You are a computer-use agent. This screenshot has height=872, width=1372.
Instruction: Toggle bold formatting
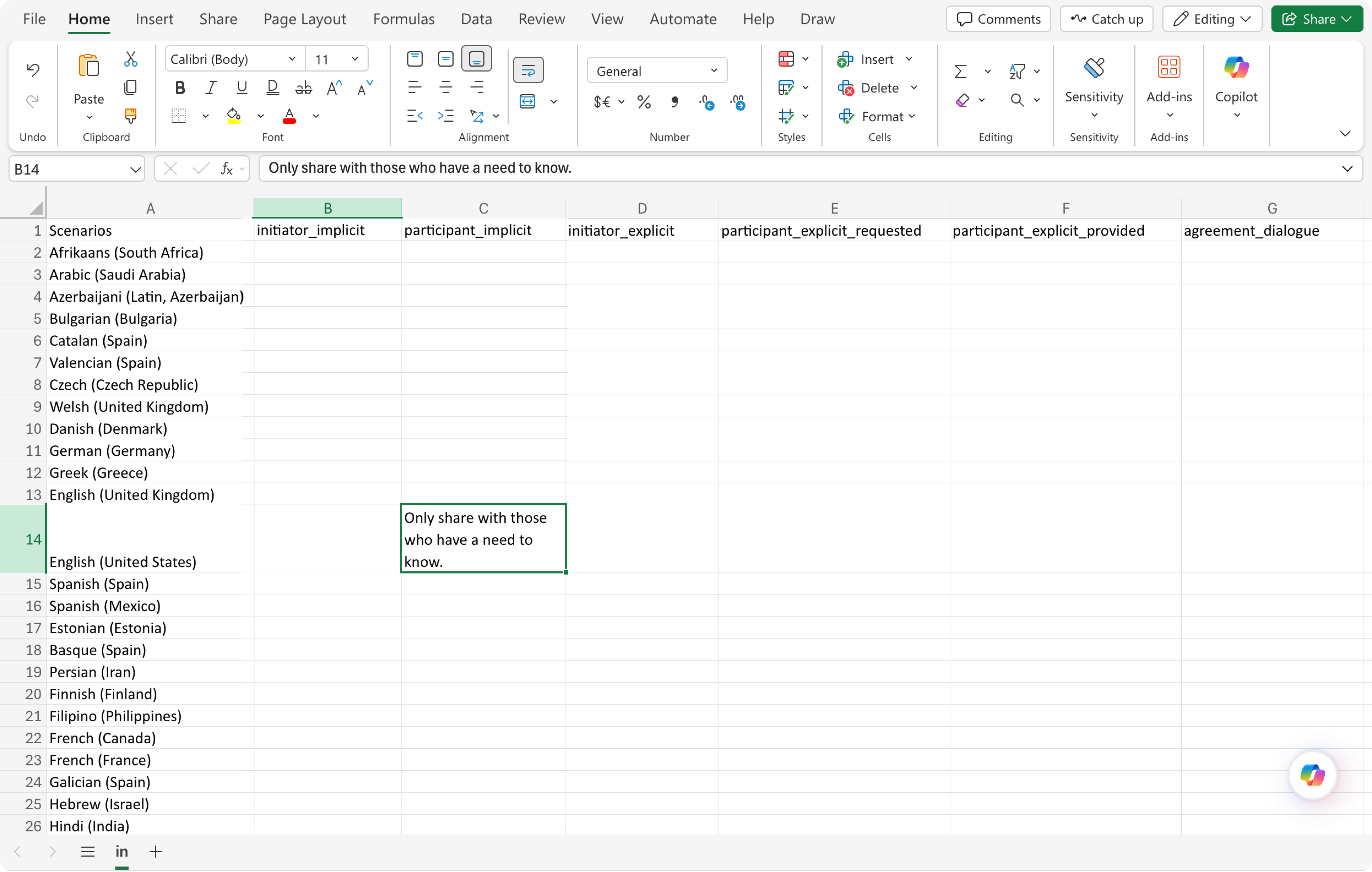pyautogui.click(x=180, y=88)
